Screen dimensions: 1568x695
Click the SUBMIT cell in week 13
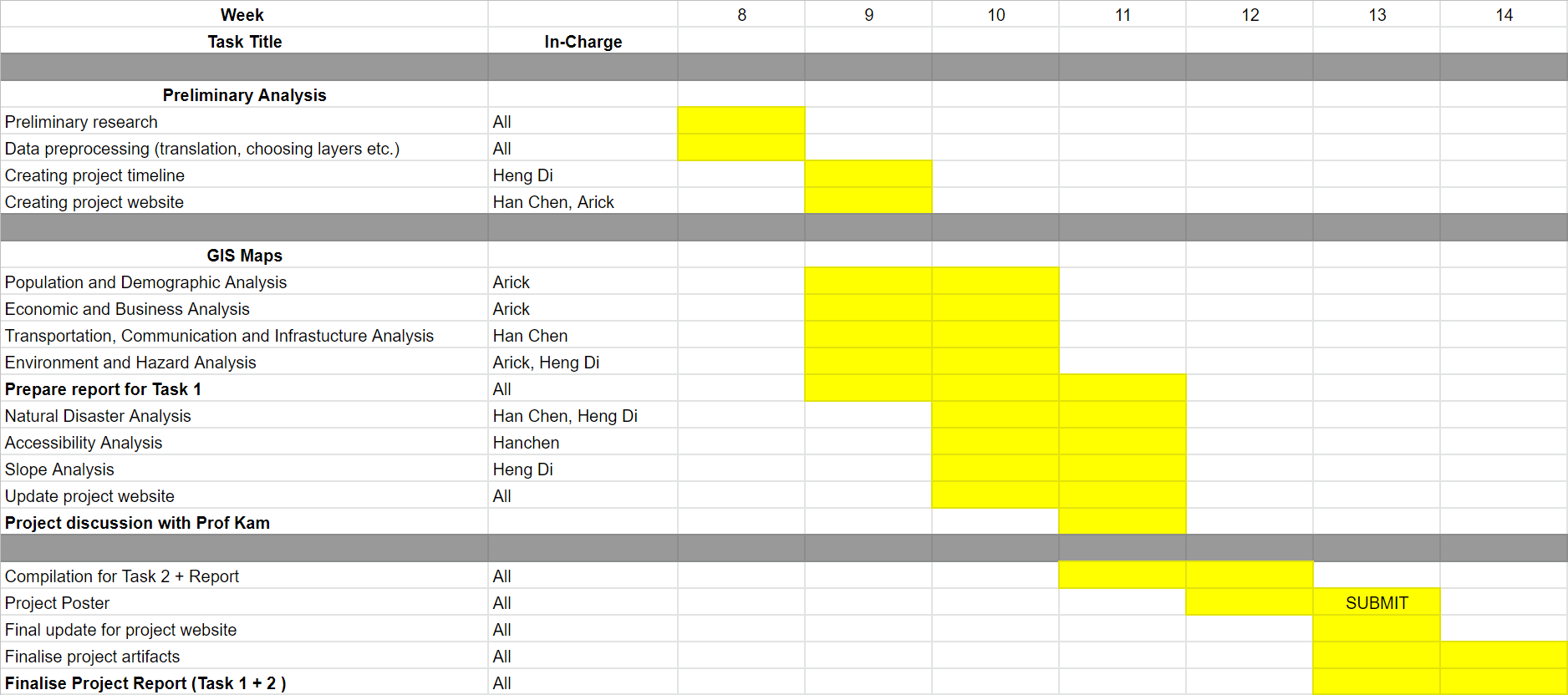click(x=1376, y=603)
